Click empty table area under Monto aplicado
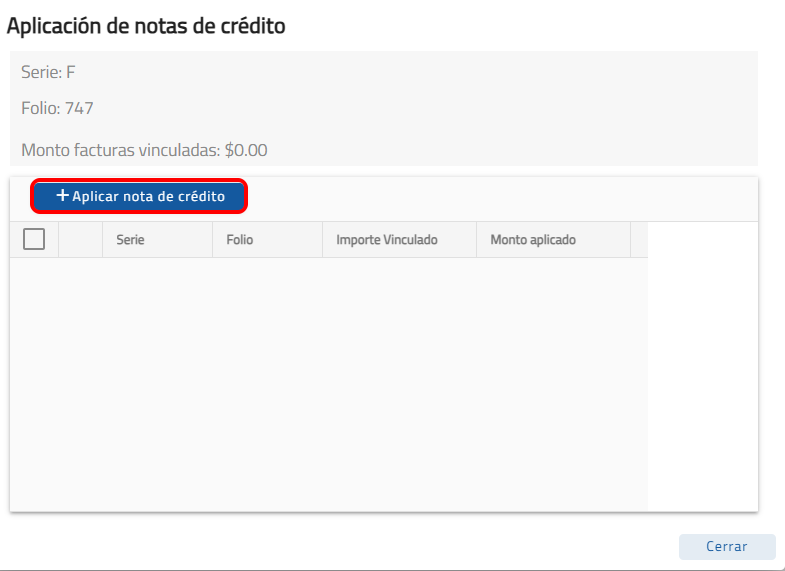This screenshot has height=571, width=785. click(x=553, y=380)
